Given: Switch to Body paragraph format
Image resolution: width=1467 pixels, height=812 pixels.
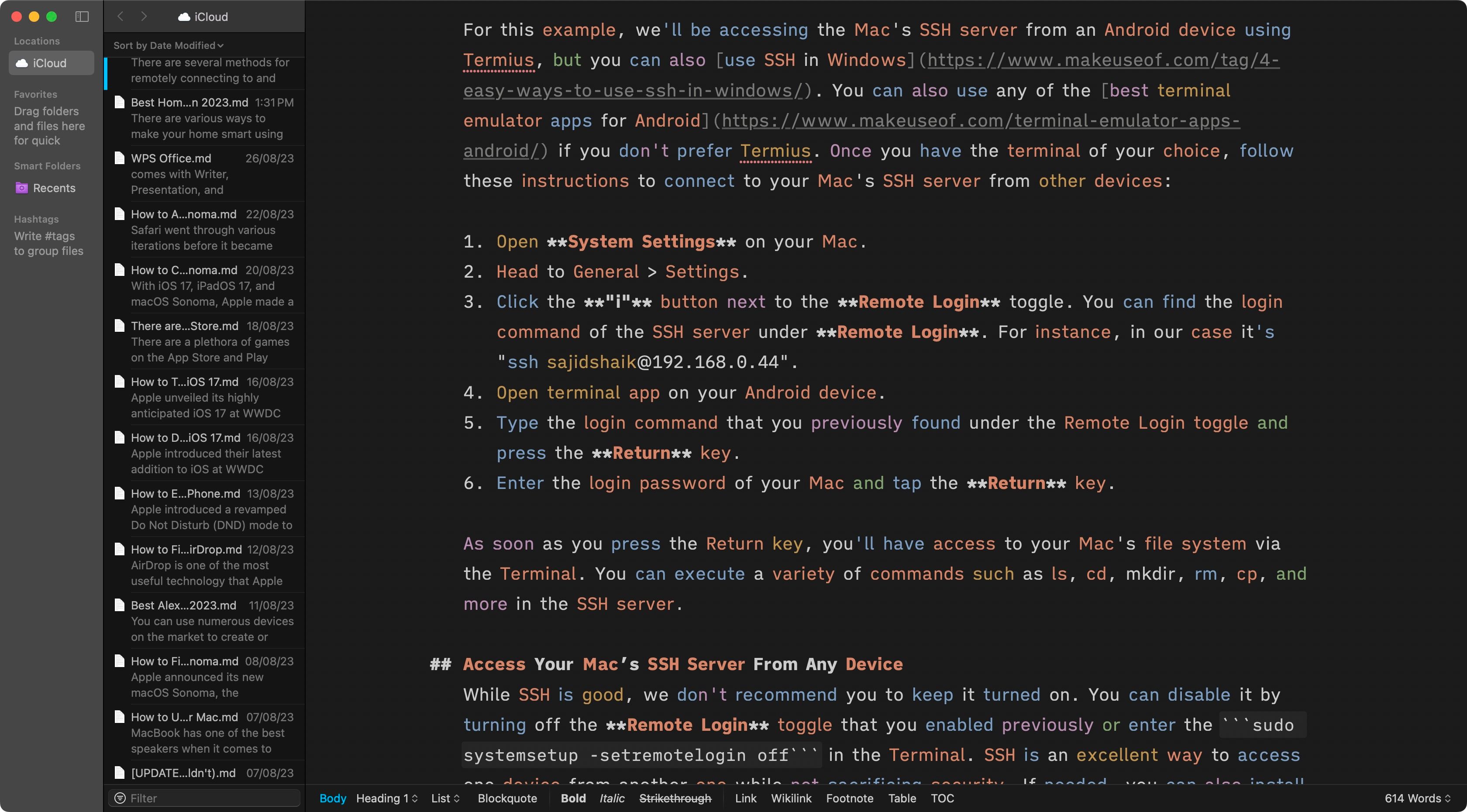Looking at the screenshot, I should (x=333, y=798).
